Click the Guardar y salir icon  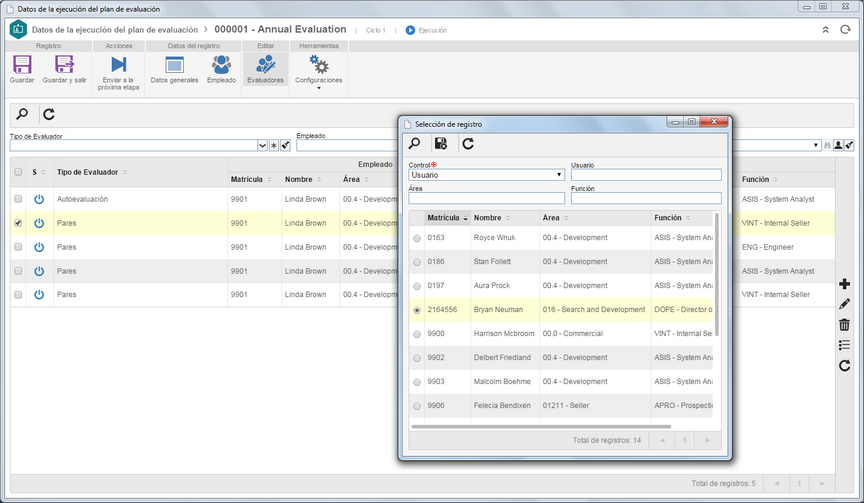64,64
